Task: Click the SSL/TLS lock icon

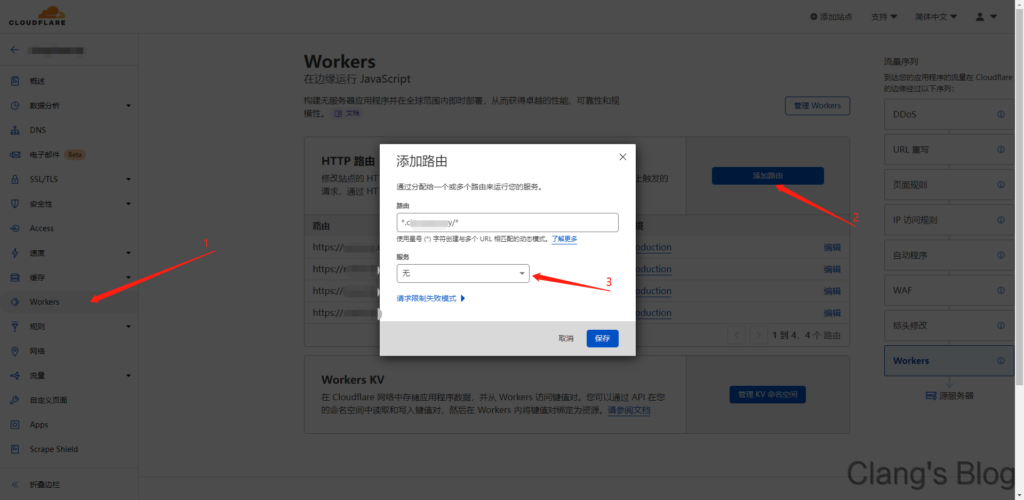Action: pyautogui.click(x=15, y=179)
